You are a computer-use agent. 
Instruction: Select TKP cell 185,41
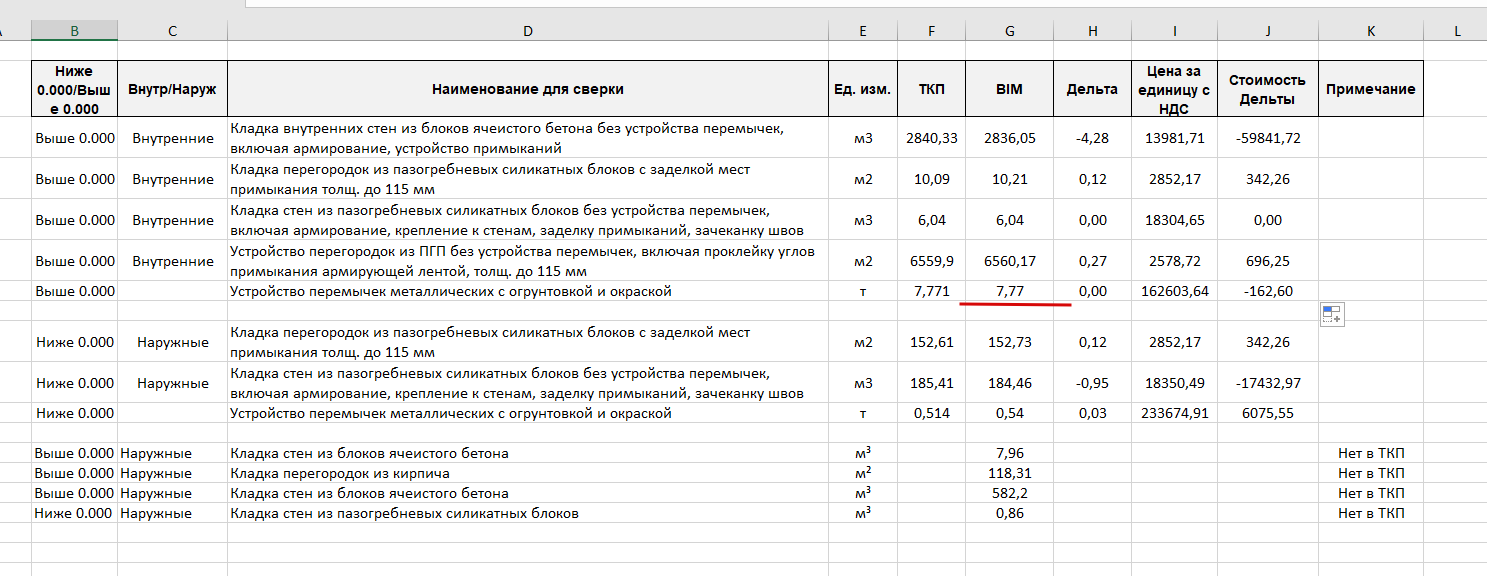(x=932, y=383)
